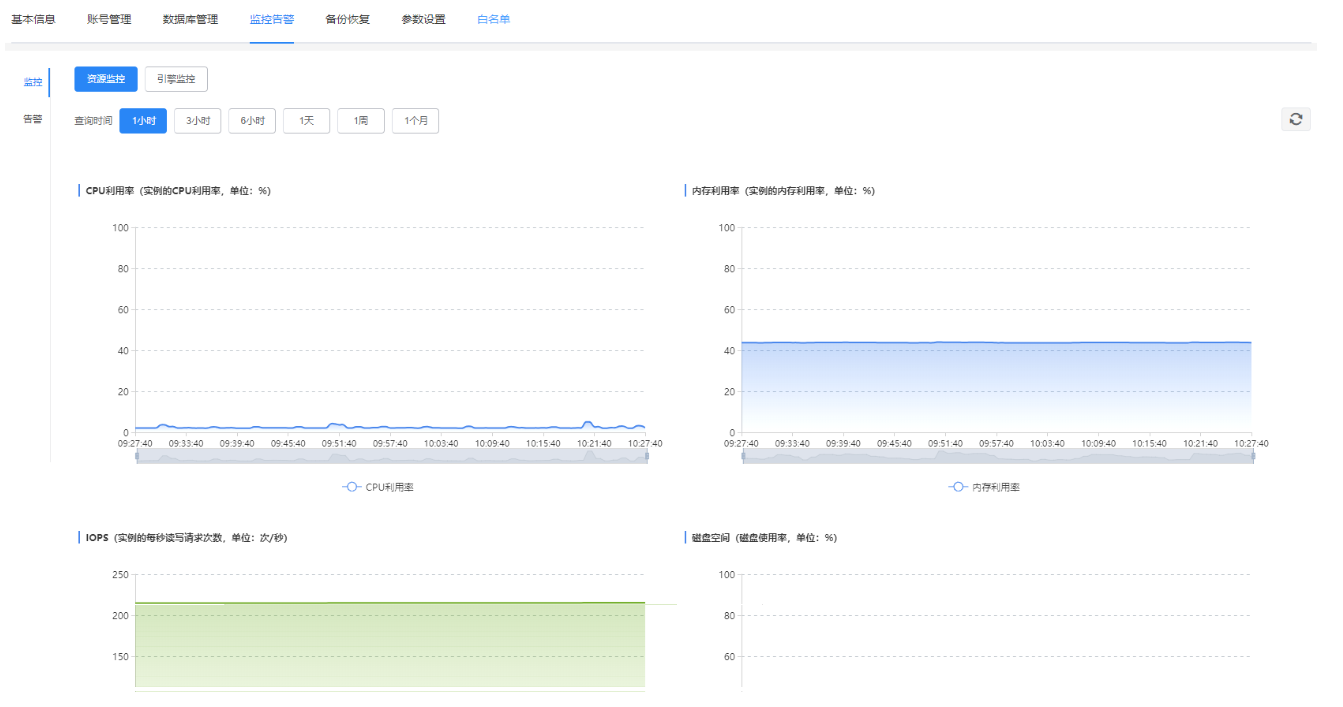Click the IOPS chart title
Image resolution: width=1343 pixels, height=707 pixels.
pos(187,537)
